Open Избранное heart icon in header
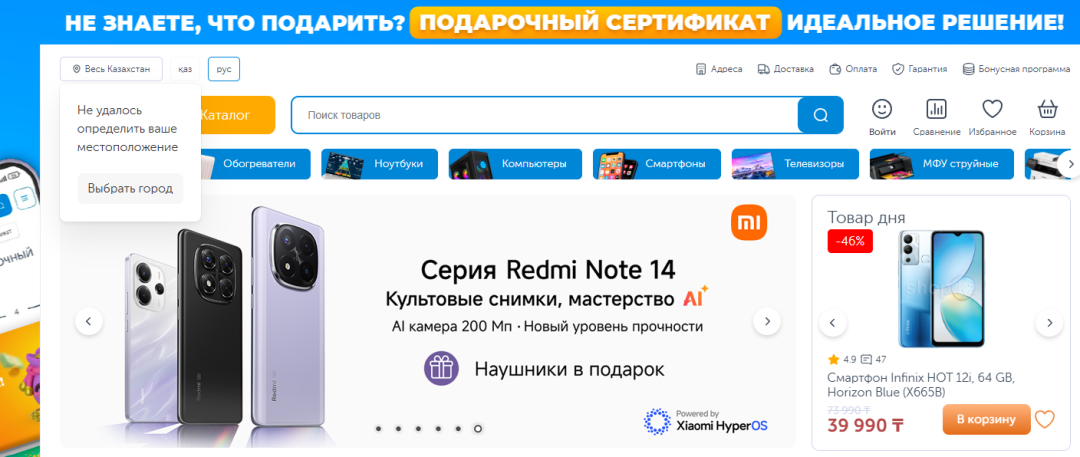The height and width of the screenshot is (457, 1080). [992, 109]
